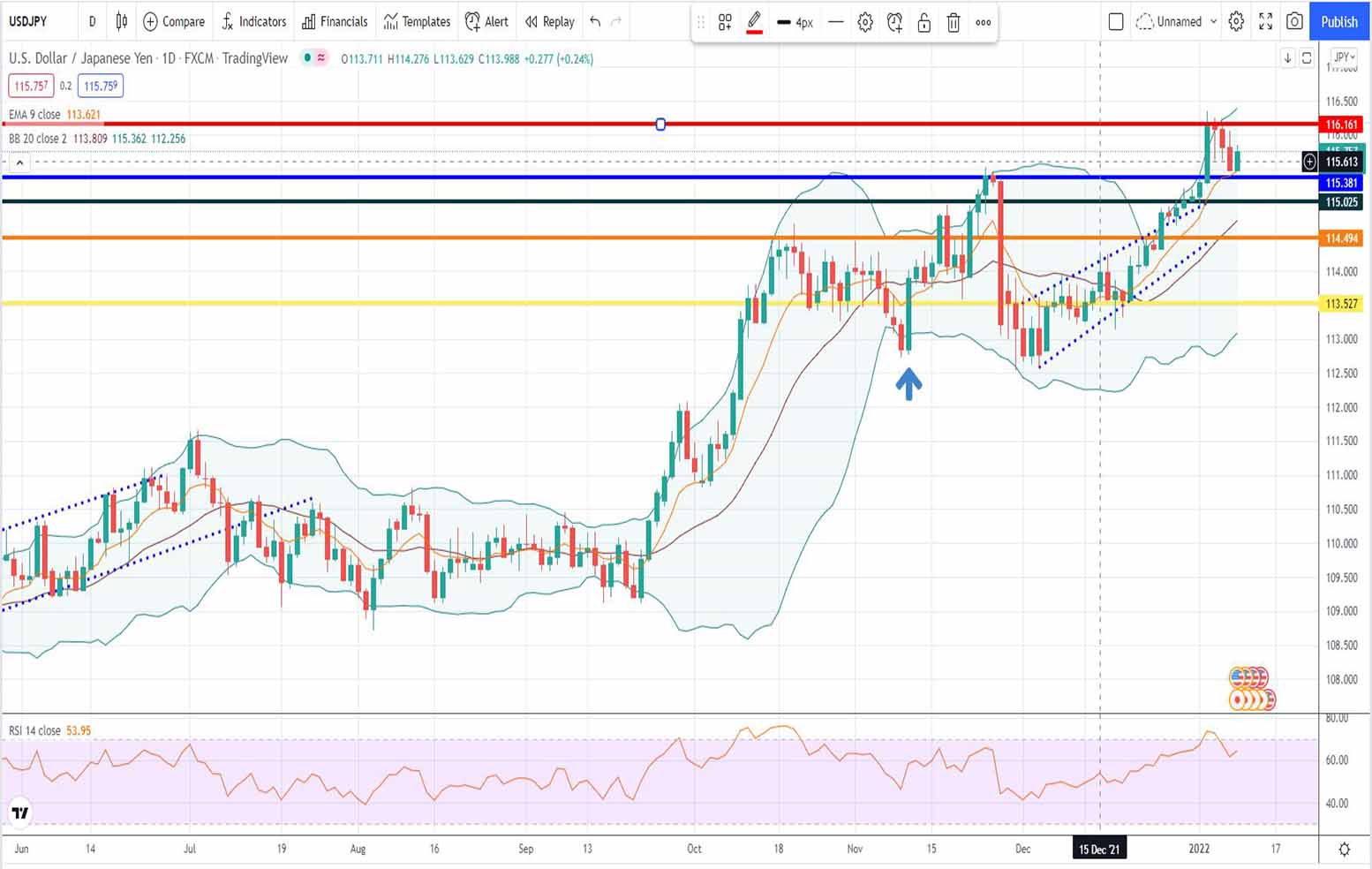1372x869 pixels.
Task: Take a chart snapshot with camera icon
Action: 1294,21
